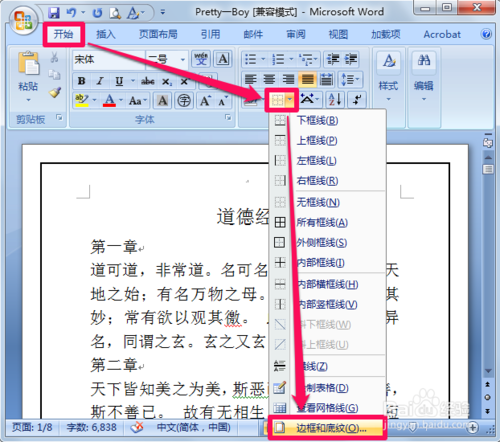Click the Show paragraph marks icon

357,100
